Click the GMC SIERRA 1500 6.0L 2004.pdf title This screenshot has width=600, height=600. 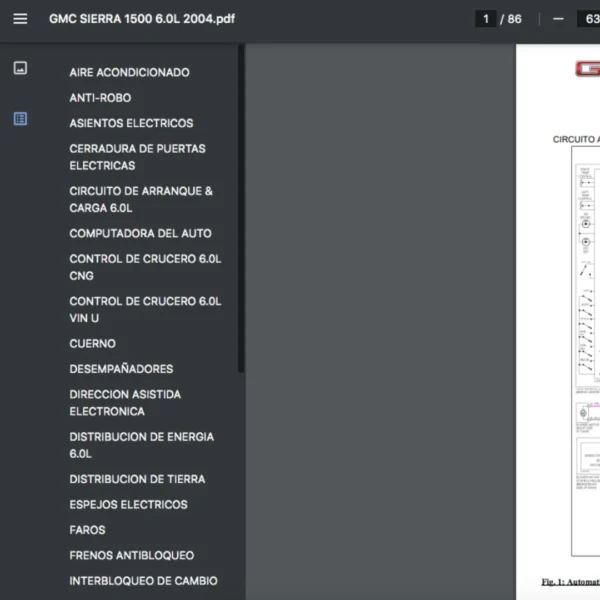click(142, 19)
